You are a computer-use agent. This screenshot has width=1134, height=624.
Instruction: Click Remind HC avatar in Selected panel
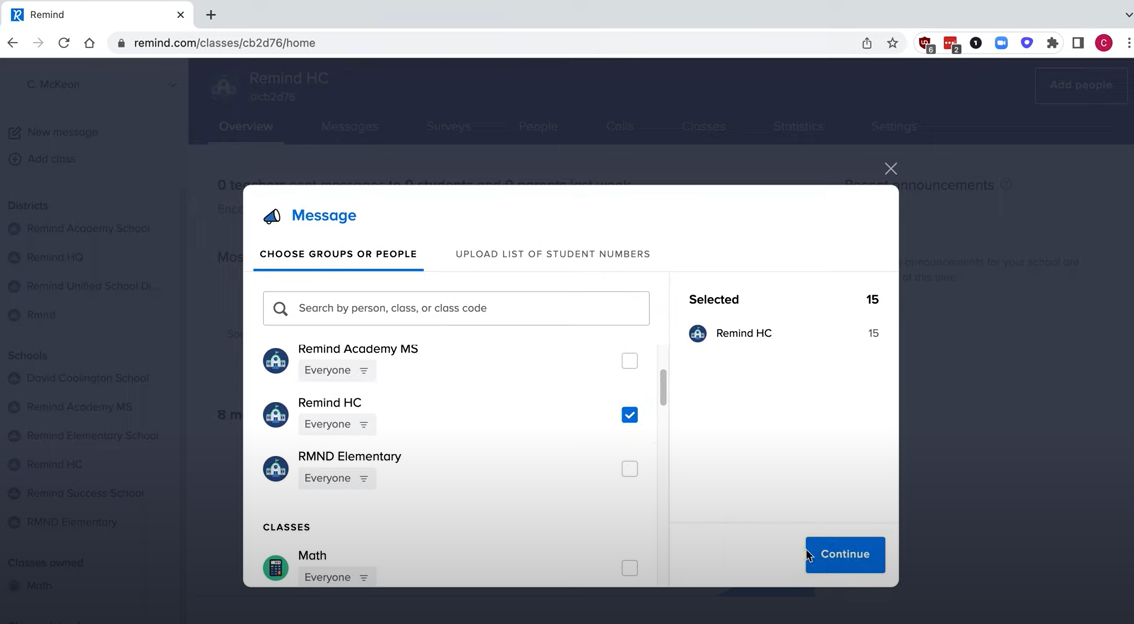[x=697, y=333]
